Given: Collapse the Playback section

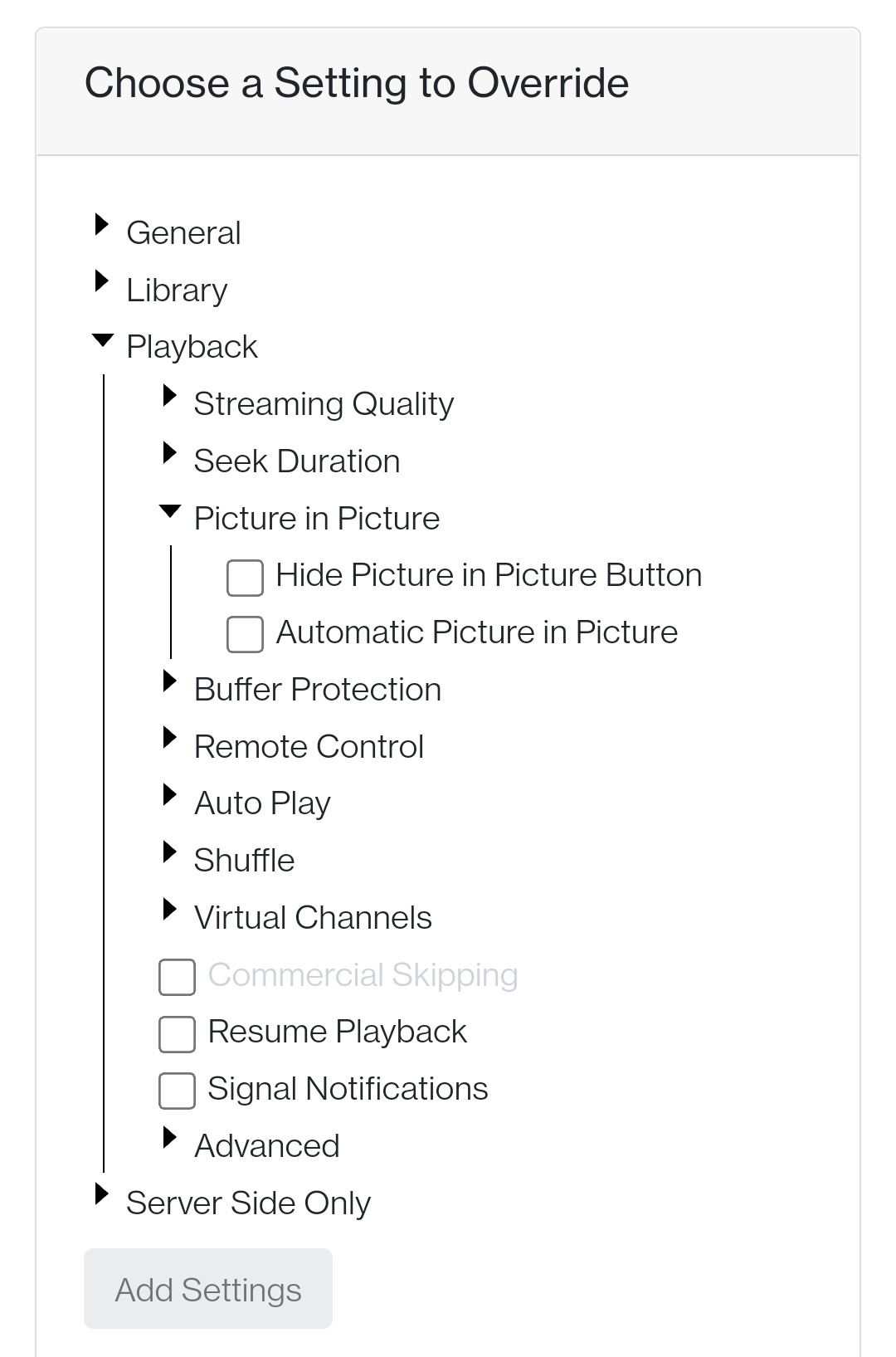Looking at the screenshot, I should [x=102, y=339].
